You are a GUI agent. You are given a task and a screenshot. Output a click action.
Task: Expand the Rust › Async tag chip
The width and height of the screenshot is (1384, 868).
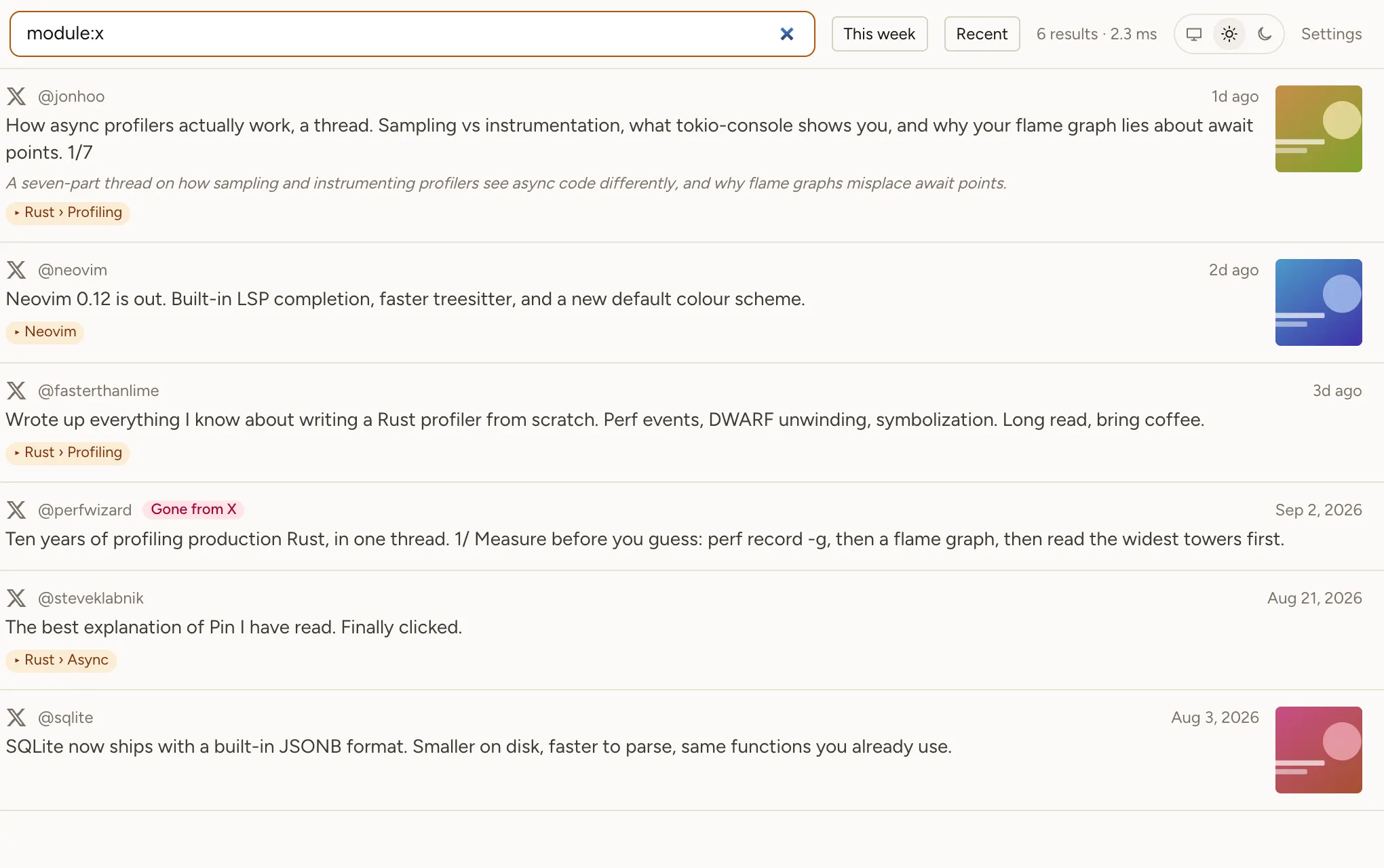(x=61, y=660)
